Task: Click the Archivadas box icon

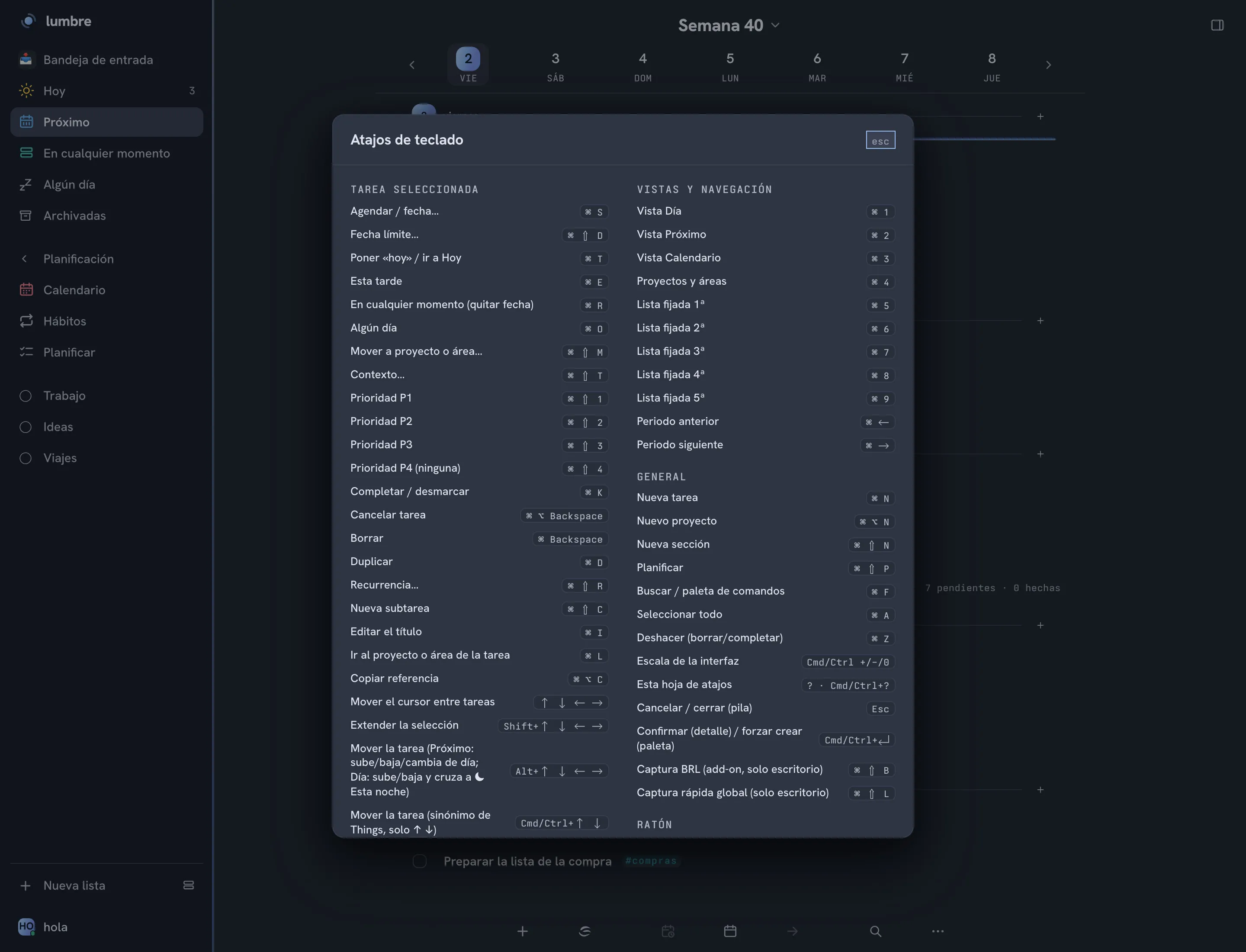Action: point(26,215)
